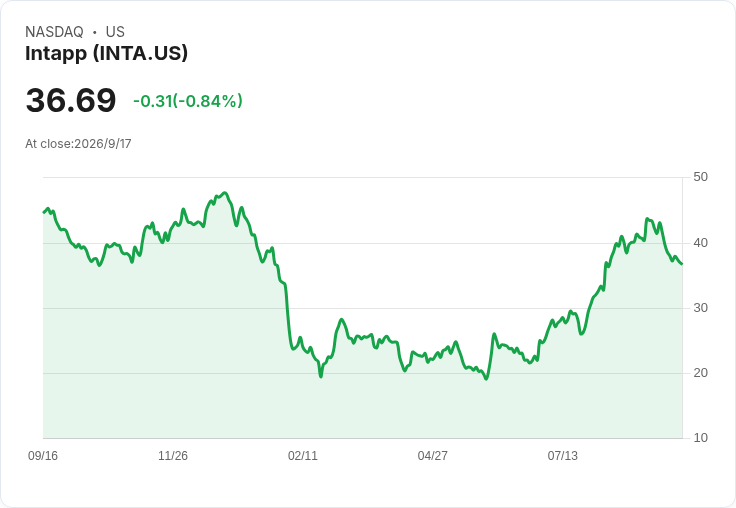
Task: Click the 07/13 date axis label
Action: (x=562, y=455)
